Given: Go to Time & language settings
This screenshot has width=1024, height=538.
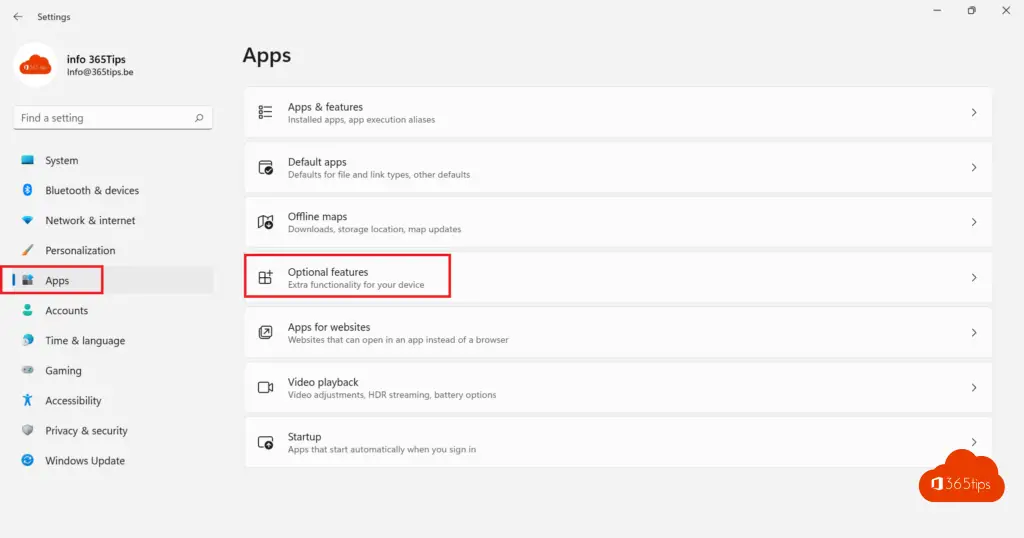Looking at the screenshot, I should click(85, 341).
